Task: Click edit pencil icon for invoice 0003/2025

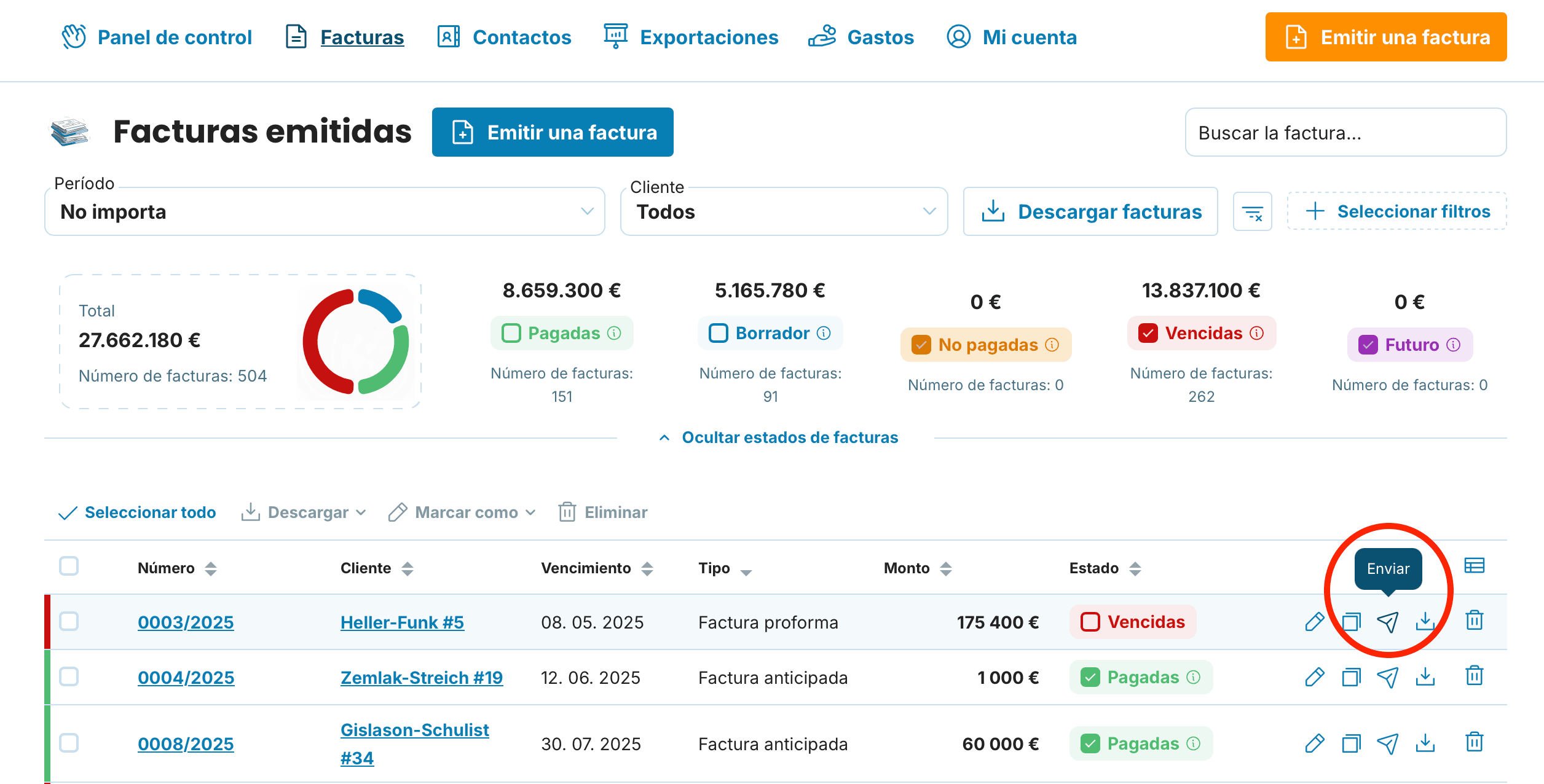Action: 1314,622
